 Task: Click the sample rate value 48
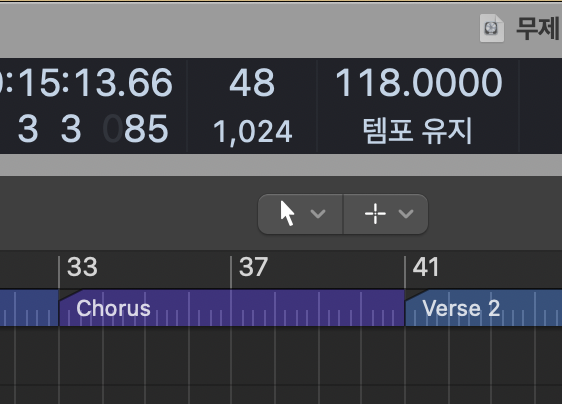click(252, 83)
